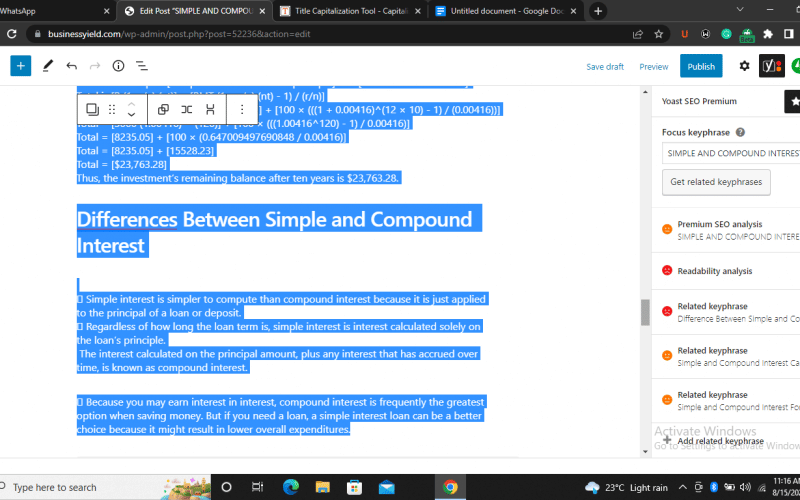The height and width of the screenshot is (500, 800).
Task: Click the Undo arrow in editor toolbar
Action: coord(72,66)
